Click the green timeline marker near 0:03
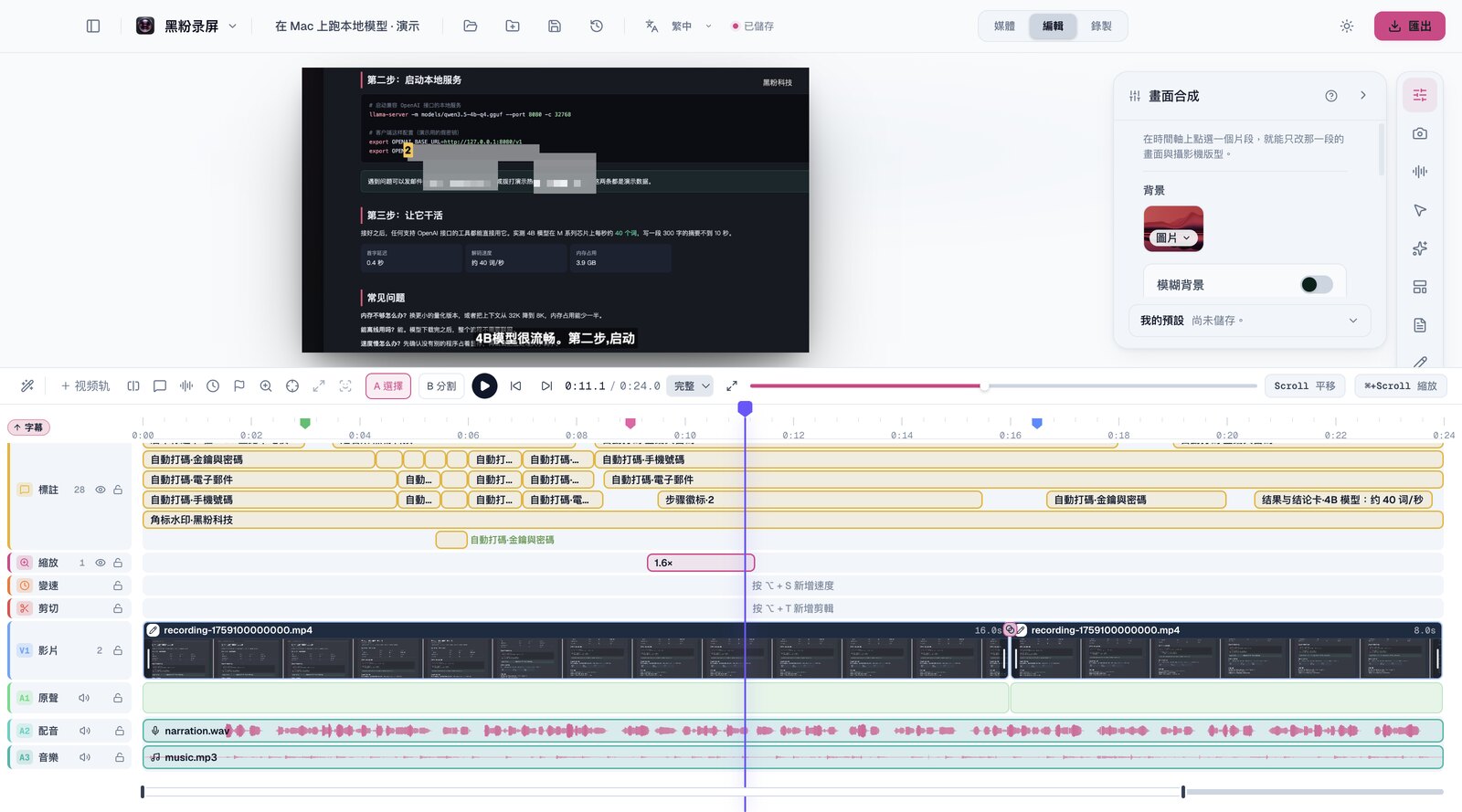This screenshot has width=1462, height=812. click(305, 423)
